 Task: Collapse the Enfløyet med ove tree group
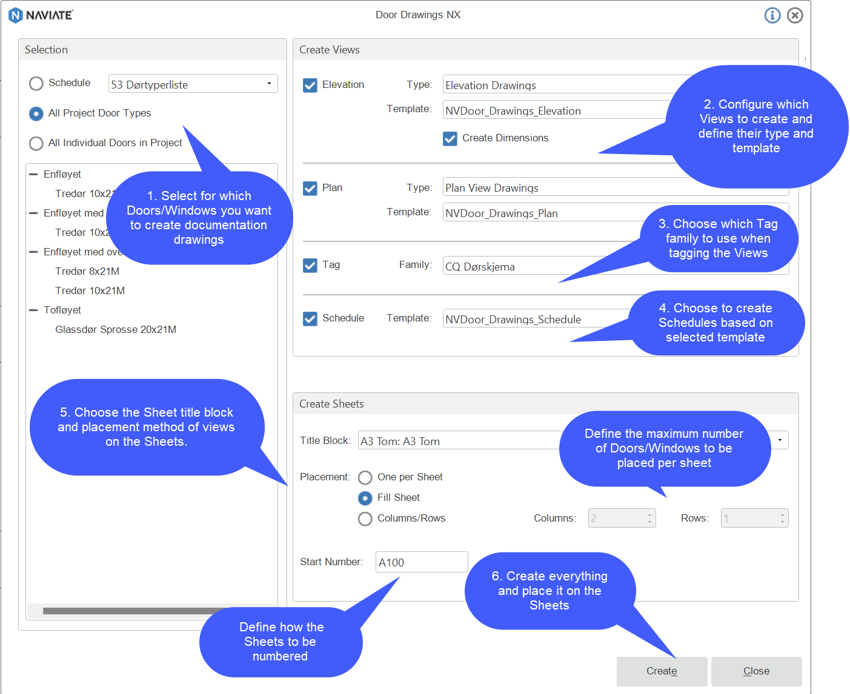pyautogui.click(x=34, y=252)
